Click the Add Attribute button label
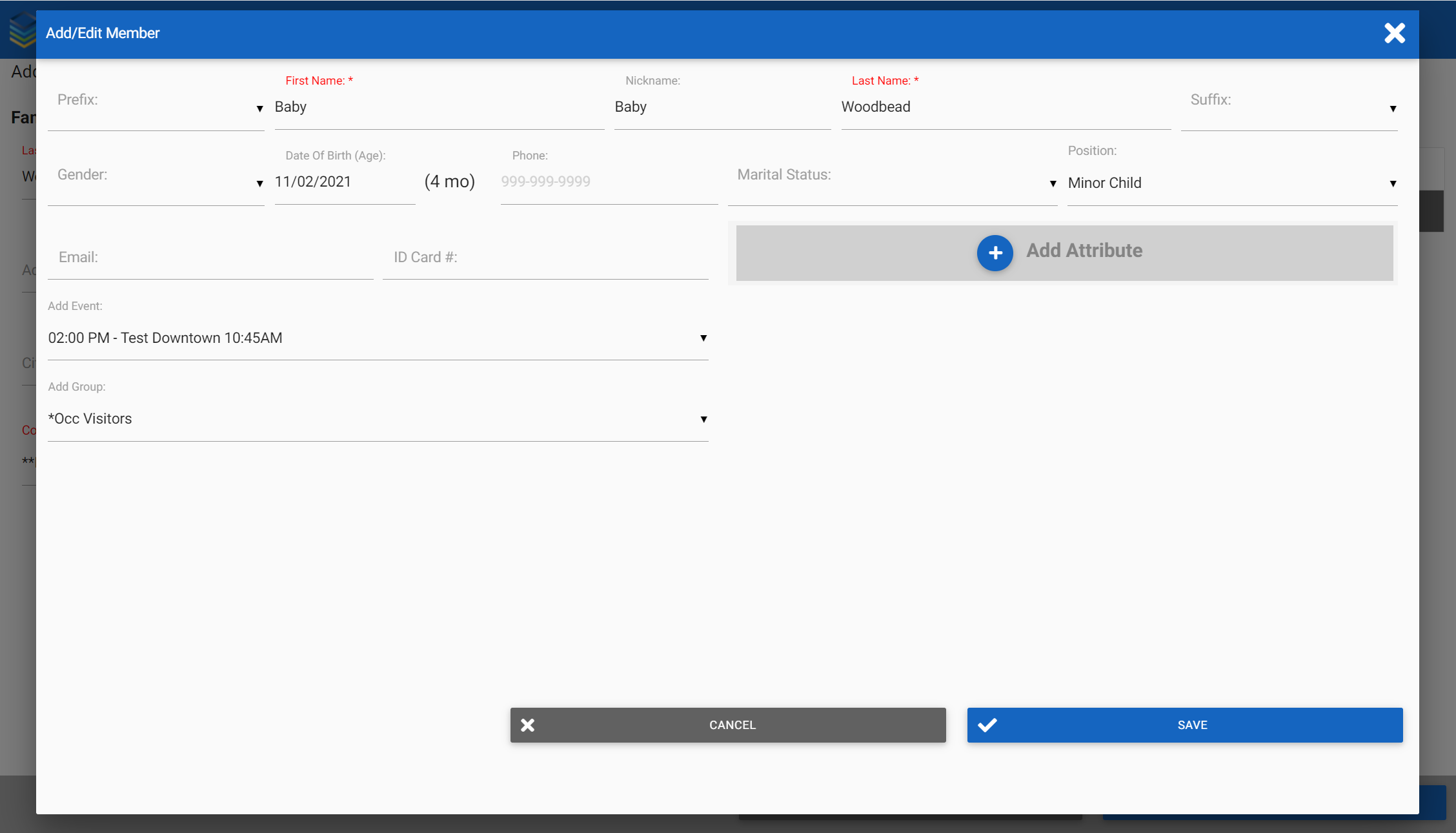This screenshot has width=1456, height=833. click(x=1084, y=251)
